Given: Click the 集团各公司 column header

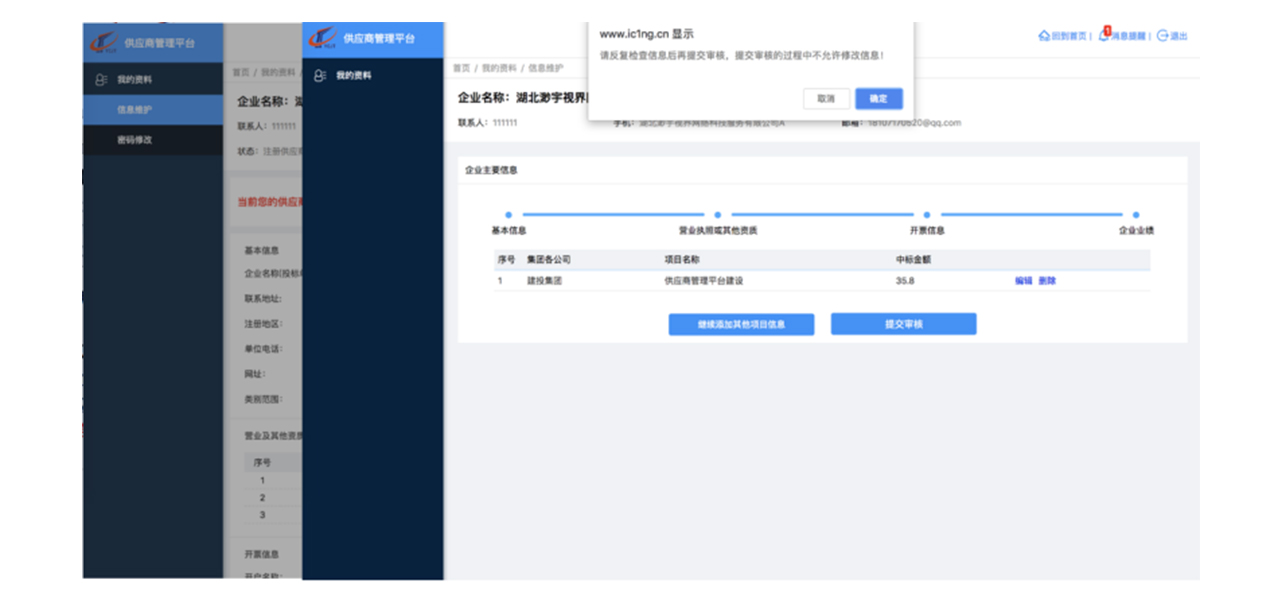Looking at the screenshot, I should (x=549, y=260).
